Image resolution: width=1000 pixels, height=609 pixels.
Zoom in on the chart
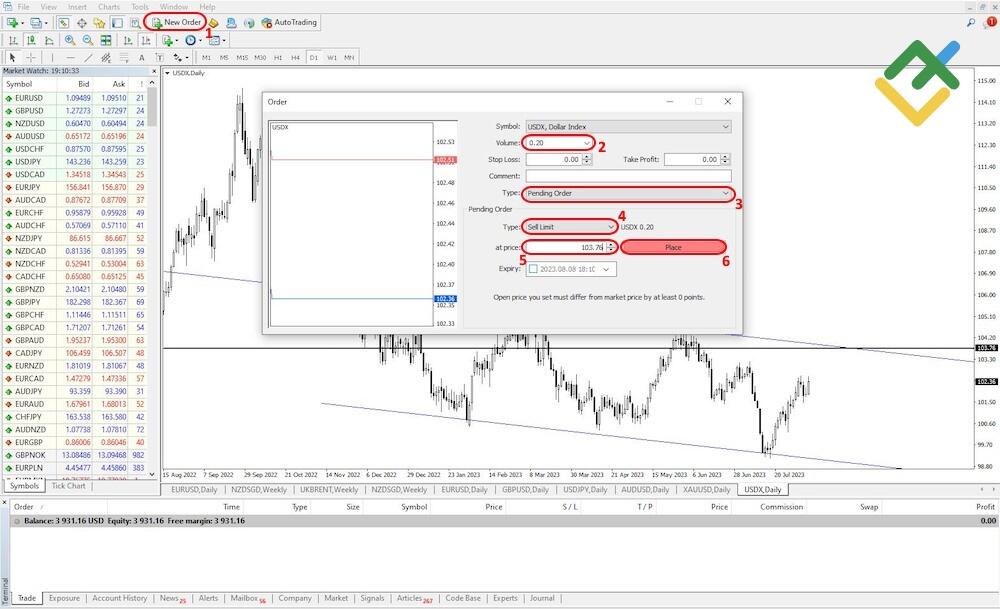69,40
